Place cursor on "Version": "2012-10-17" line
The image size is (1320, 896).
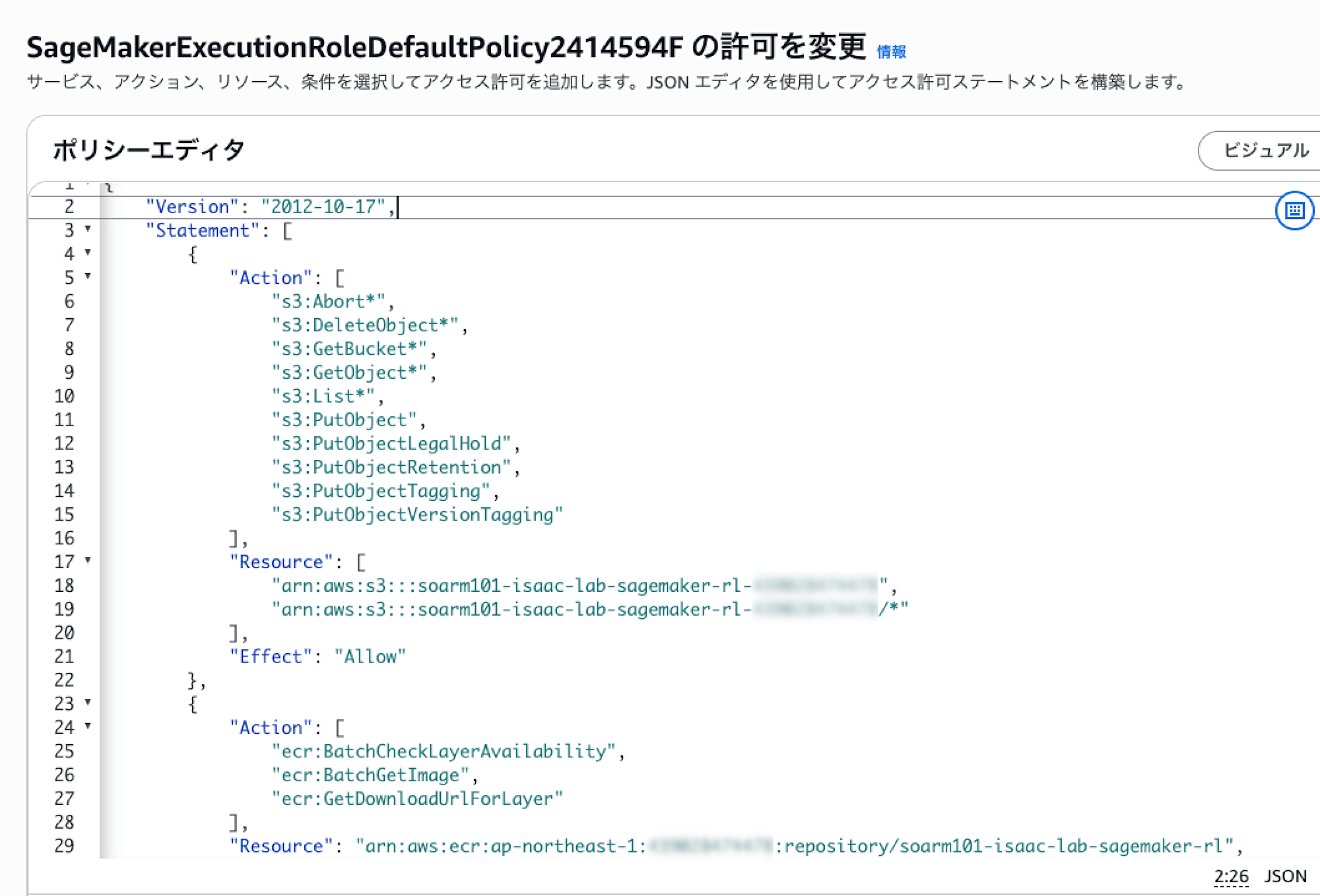tap(271, 207)
